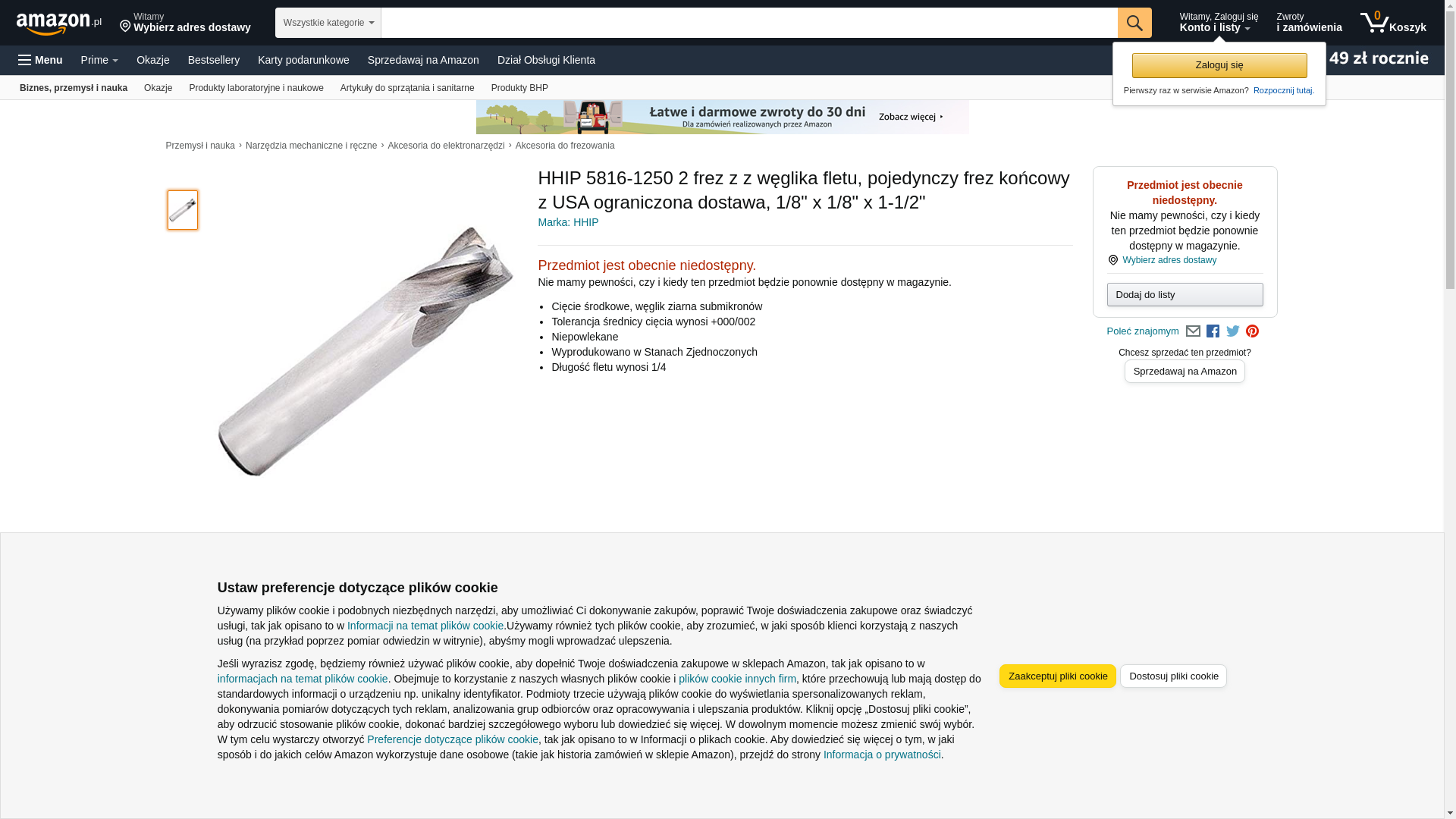Image resolution: width=1456 pixels, height=819 pixels.
Task: Go to the Amazon.pl logo home
Action: point(59,23)
